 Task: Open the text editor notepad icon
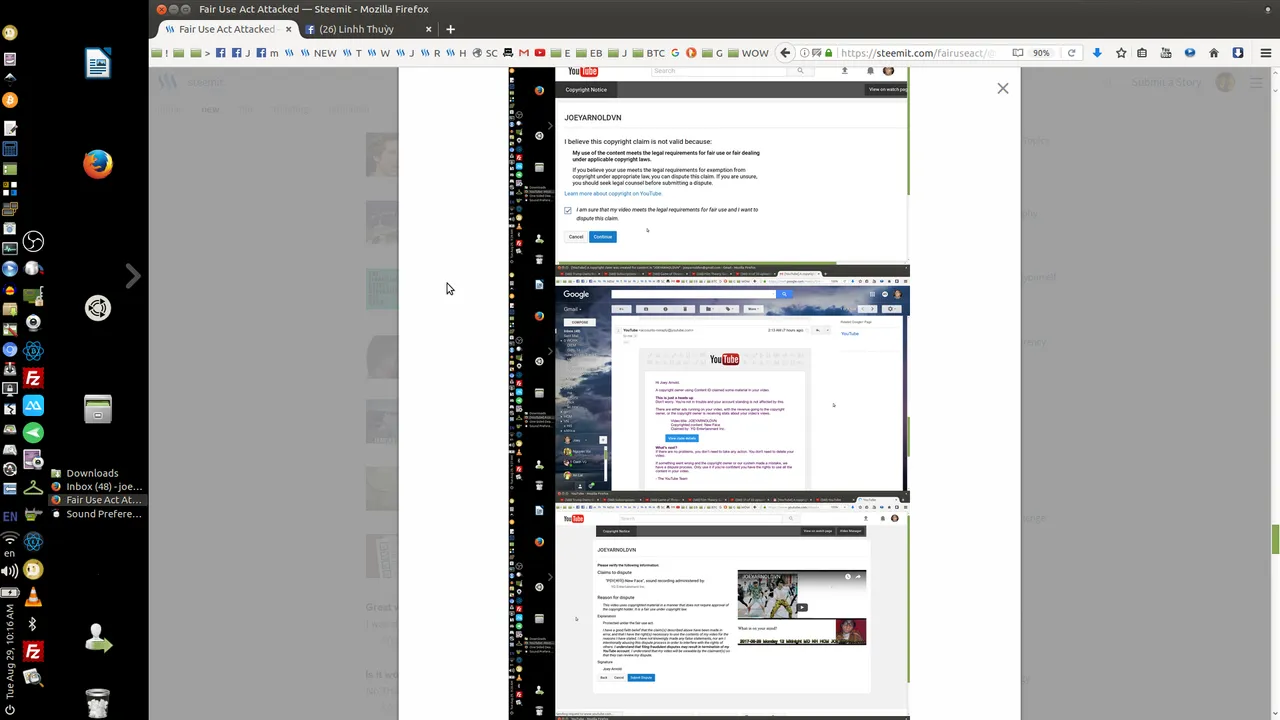[x=10, y=128]
